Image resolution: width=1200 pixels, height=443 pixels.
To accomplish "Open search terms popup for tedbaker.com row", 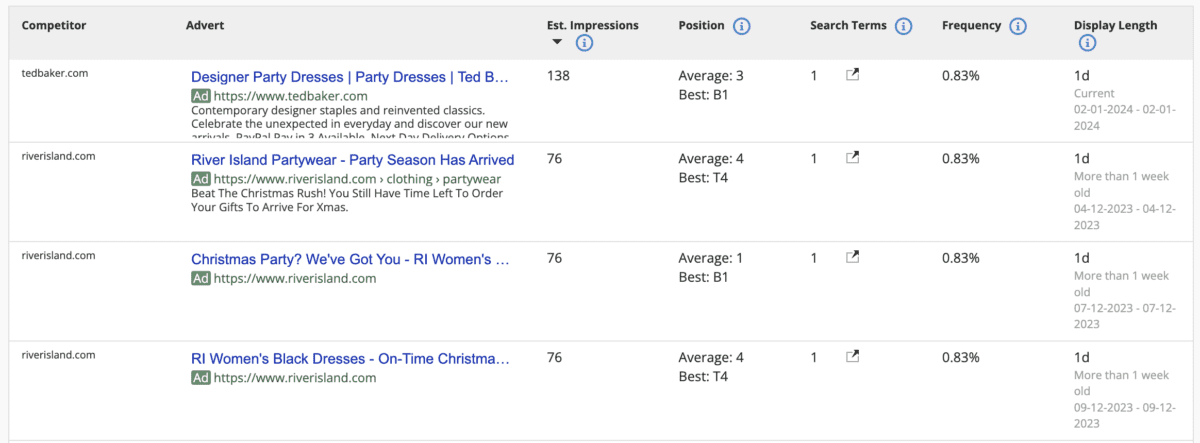I will coord(852,75).
